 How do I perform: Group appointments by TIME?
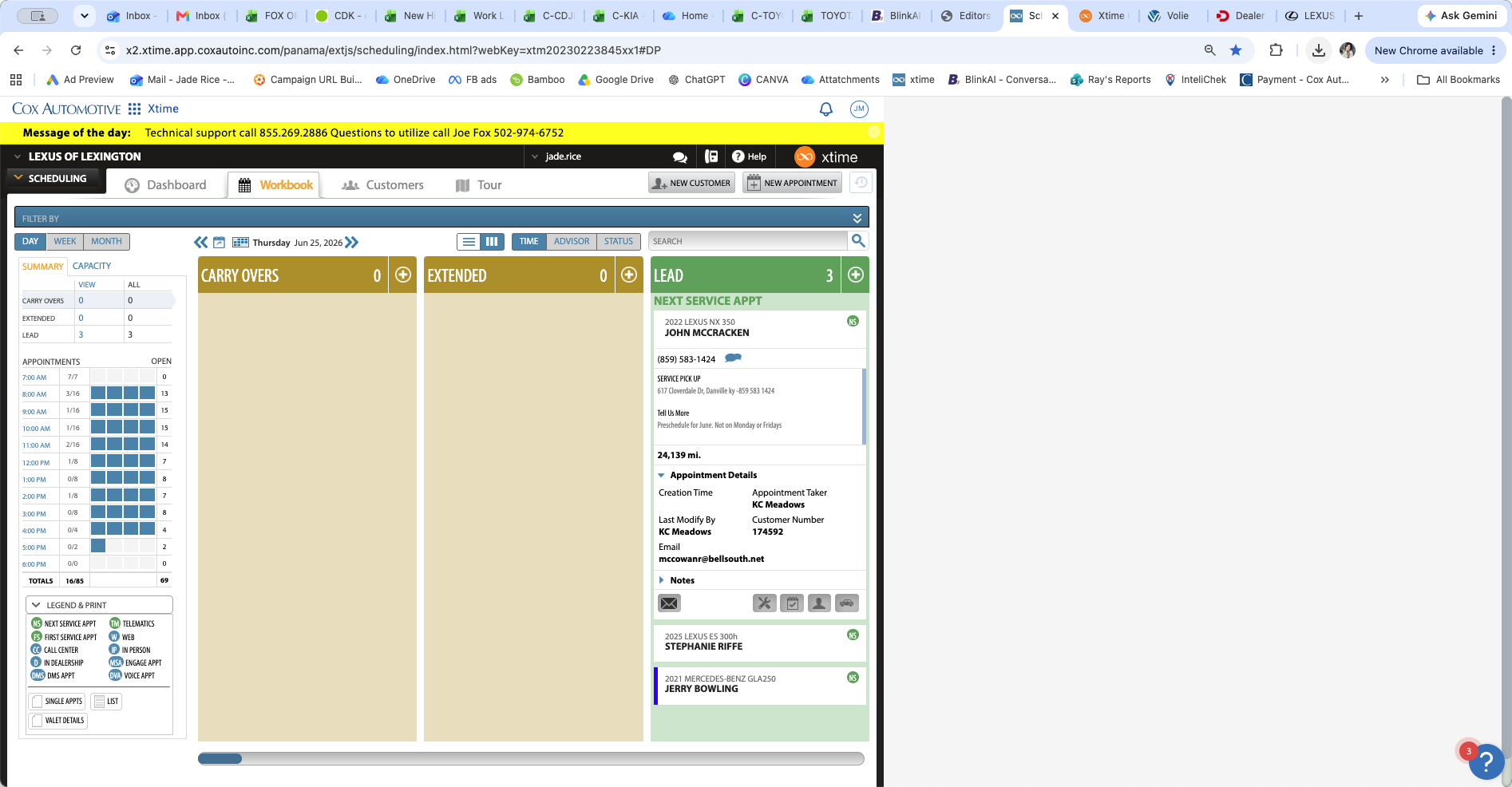coord(528,241)
